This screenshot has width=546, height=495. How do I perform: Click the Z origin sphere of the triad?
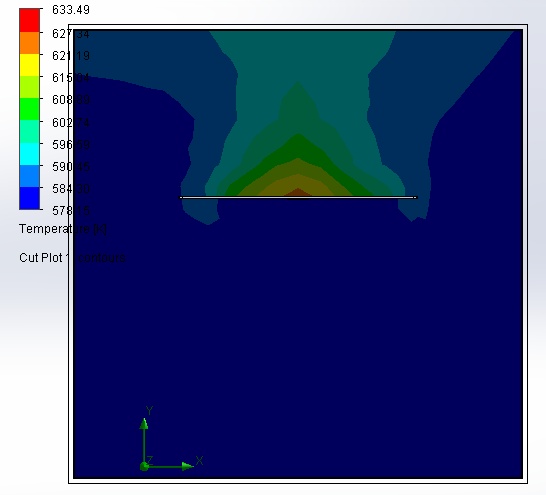point(144,466)
